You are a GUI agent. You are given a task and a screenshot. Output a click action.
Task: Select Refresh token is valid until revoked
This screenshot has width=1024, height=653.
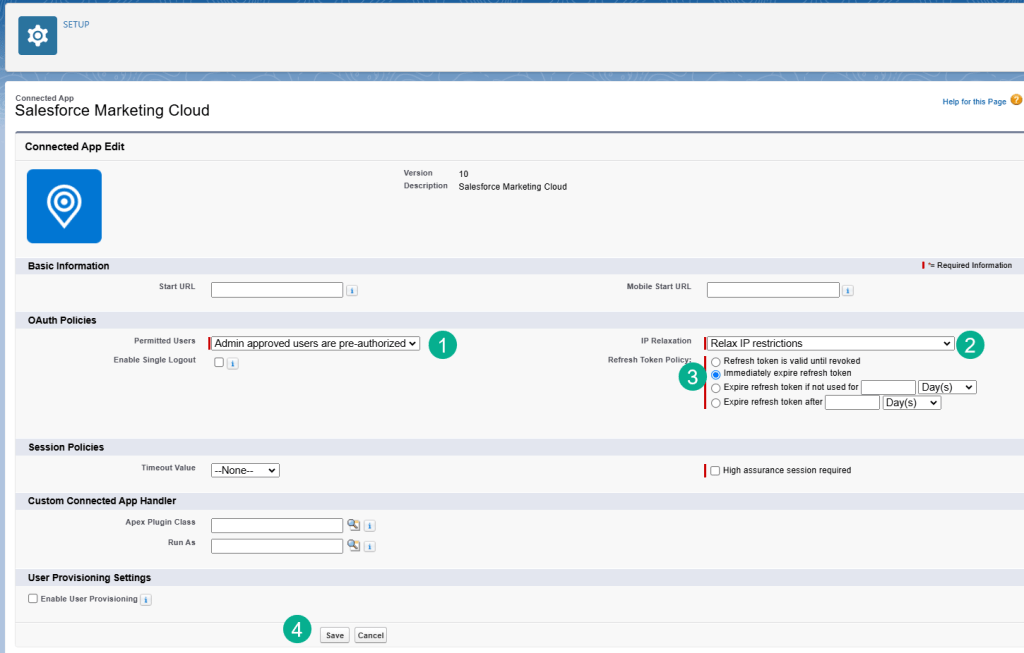[715, 361]
